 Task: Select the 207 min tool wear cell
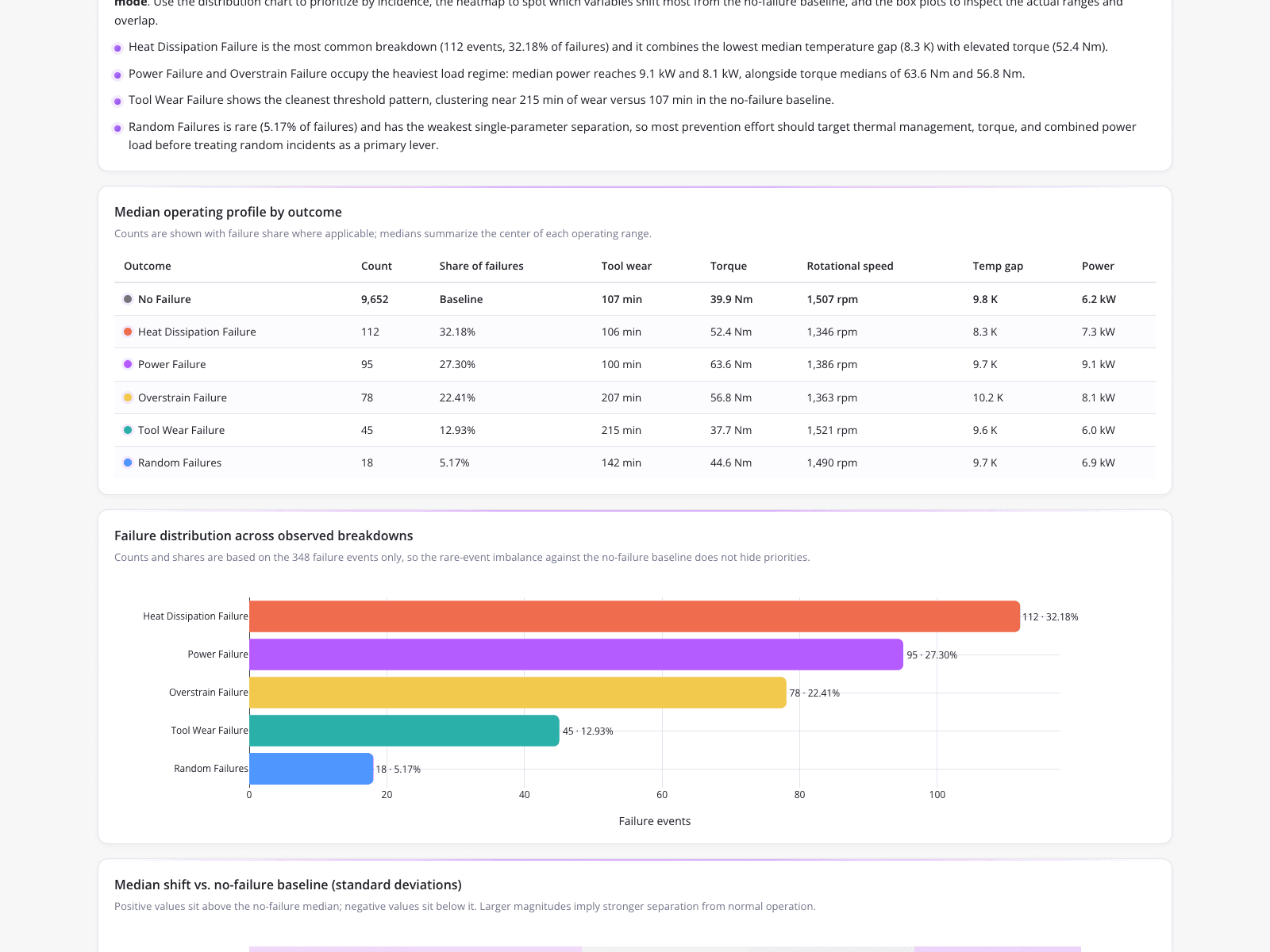[622, 397]
